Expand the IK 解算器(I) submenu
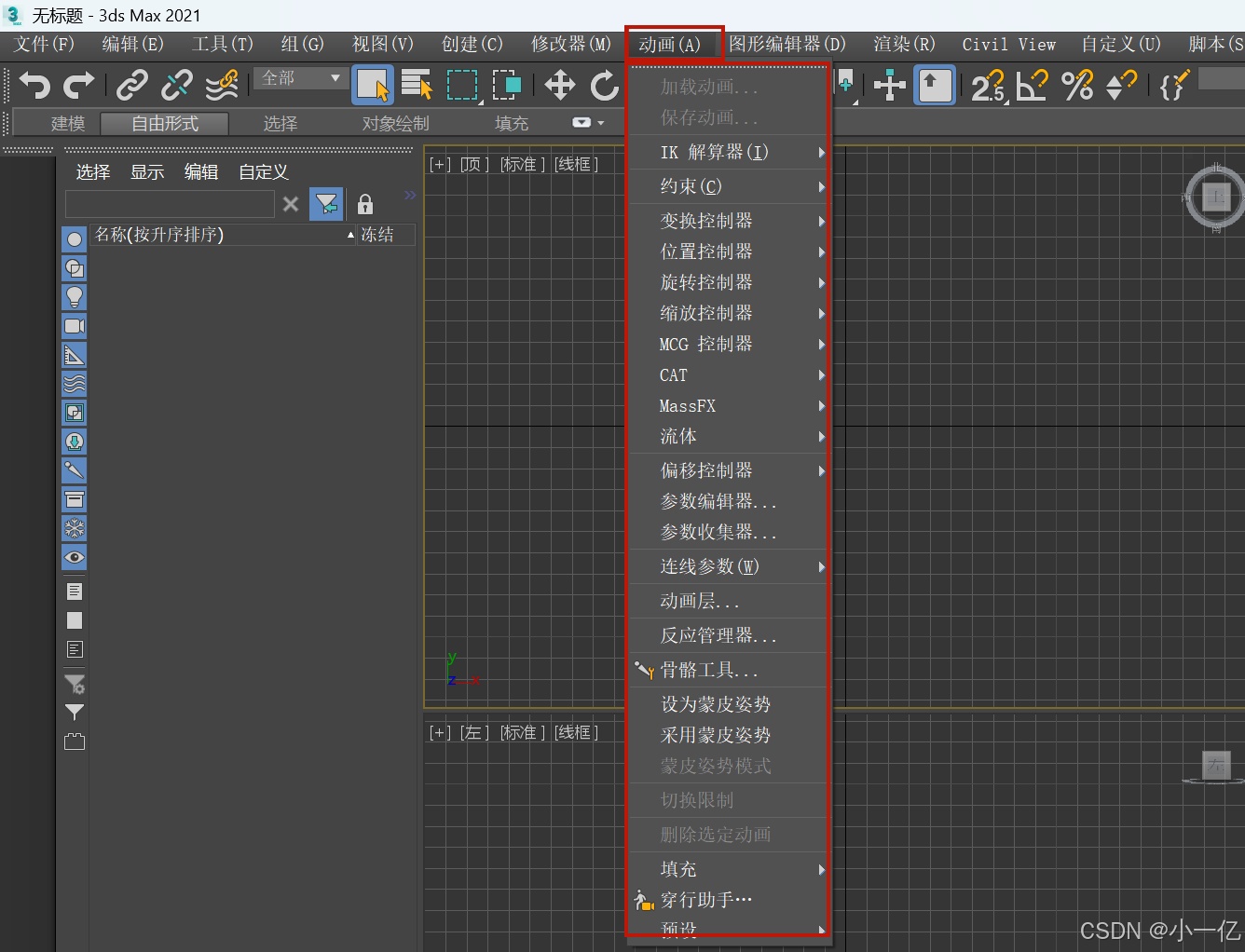The height and width of the screenshot is (952, 1245). pyautogui.click(x=729, y=152)
